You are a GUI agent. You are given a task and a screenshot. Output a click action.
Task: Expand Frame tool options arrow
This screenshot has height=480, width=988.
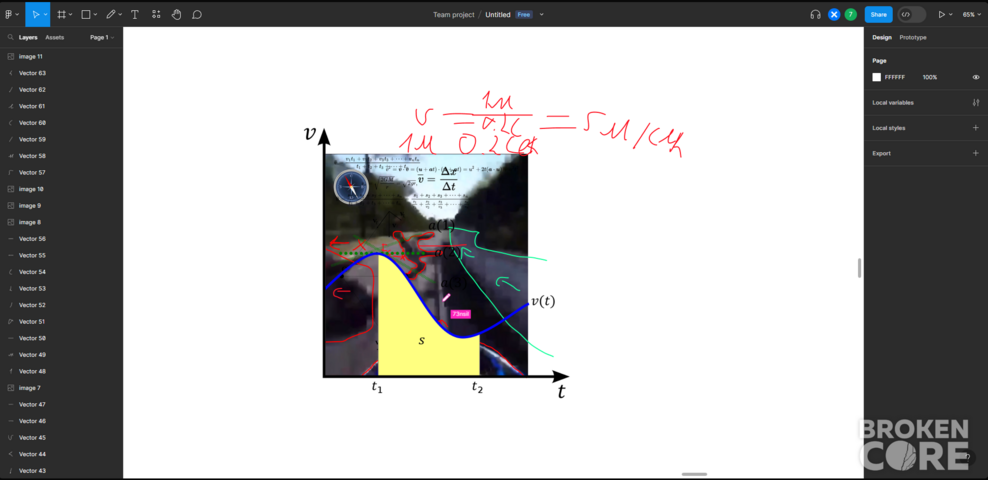(x=70, y=14)
